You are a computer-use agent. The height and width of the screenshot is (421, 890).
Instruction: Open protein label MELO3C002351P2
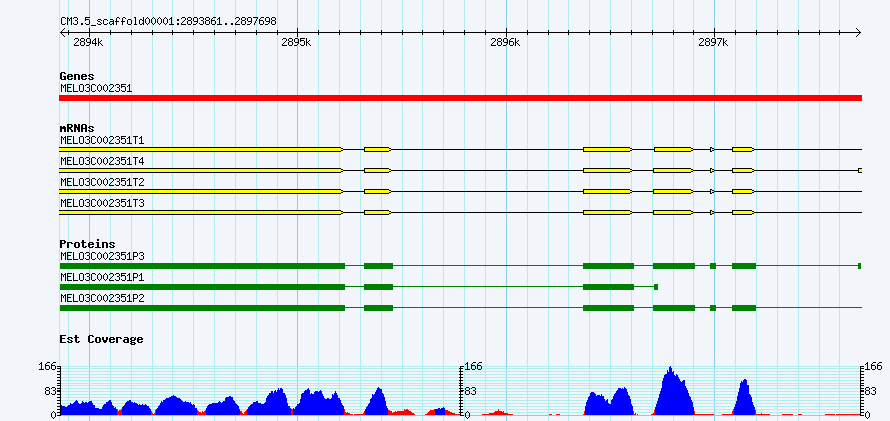[102, 298]
